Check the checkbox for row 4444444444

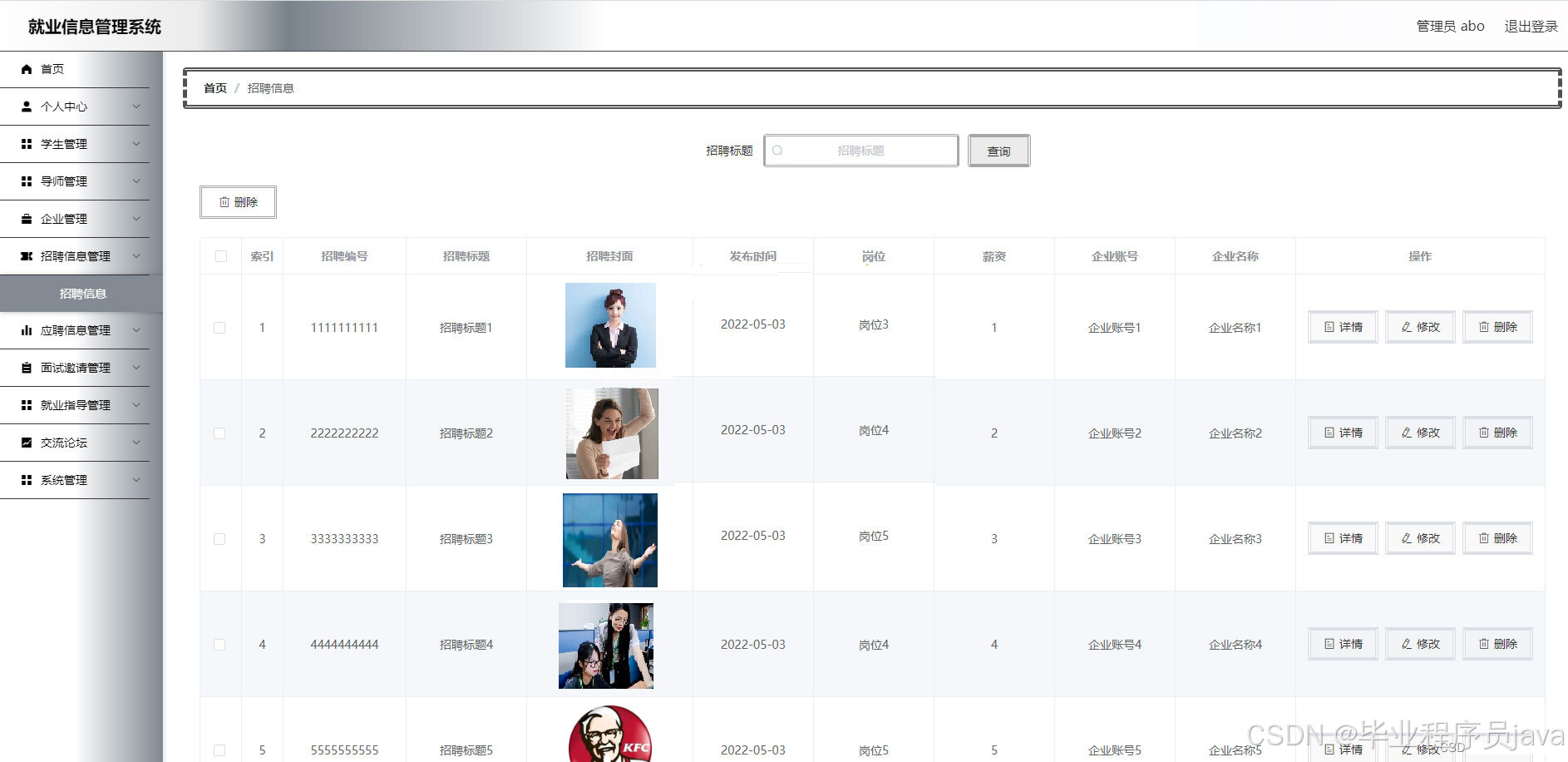point(219,645)
